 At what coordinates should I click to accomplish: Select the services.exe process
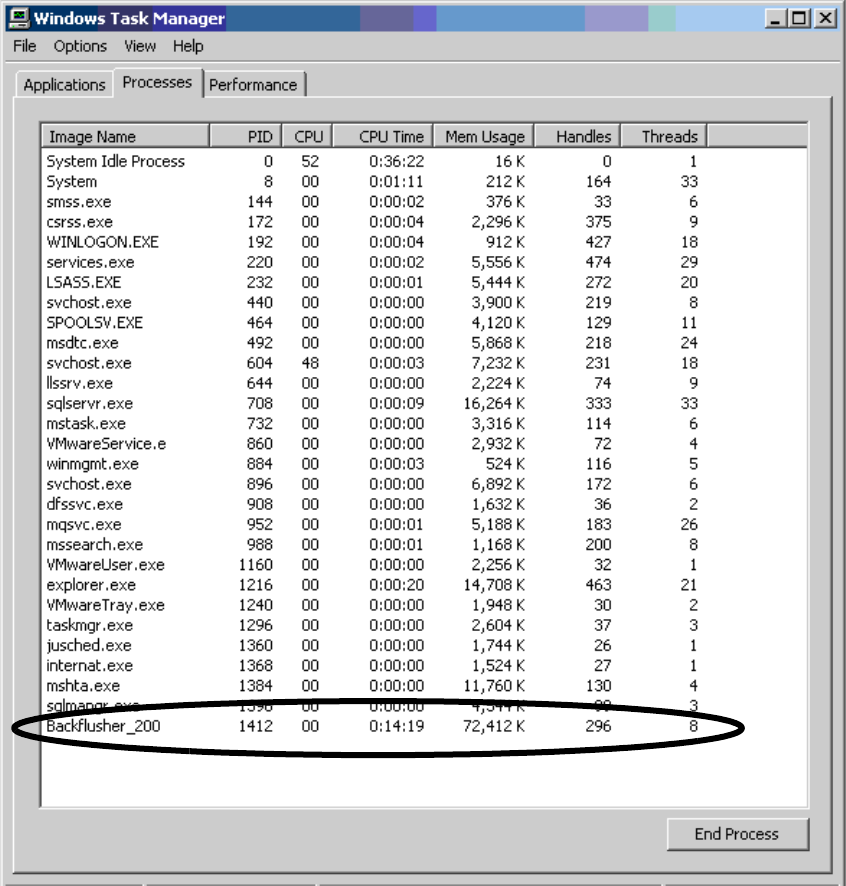(x=373, y=262)
